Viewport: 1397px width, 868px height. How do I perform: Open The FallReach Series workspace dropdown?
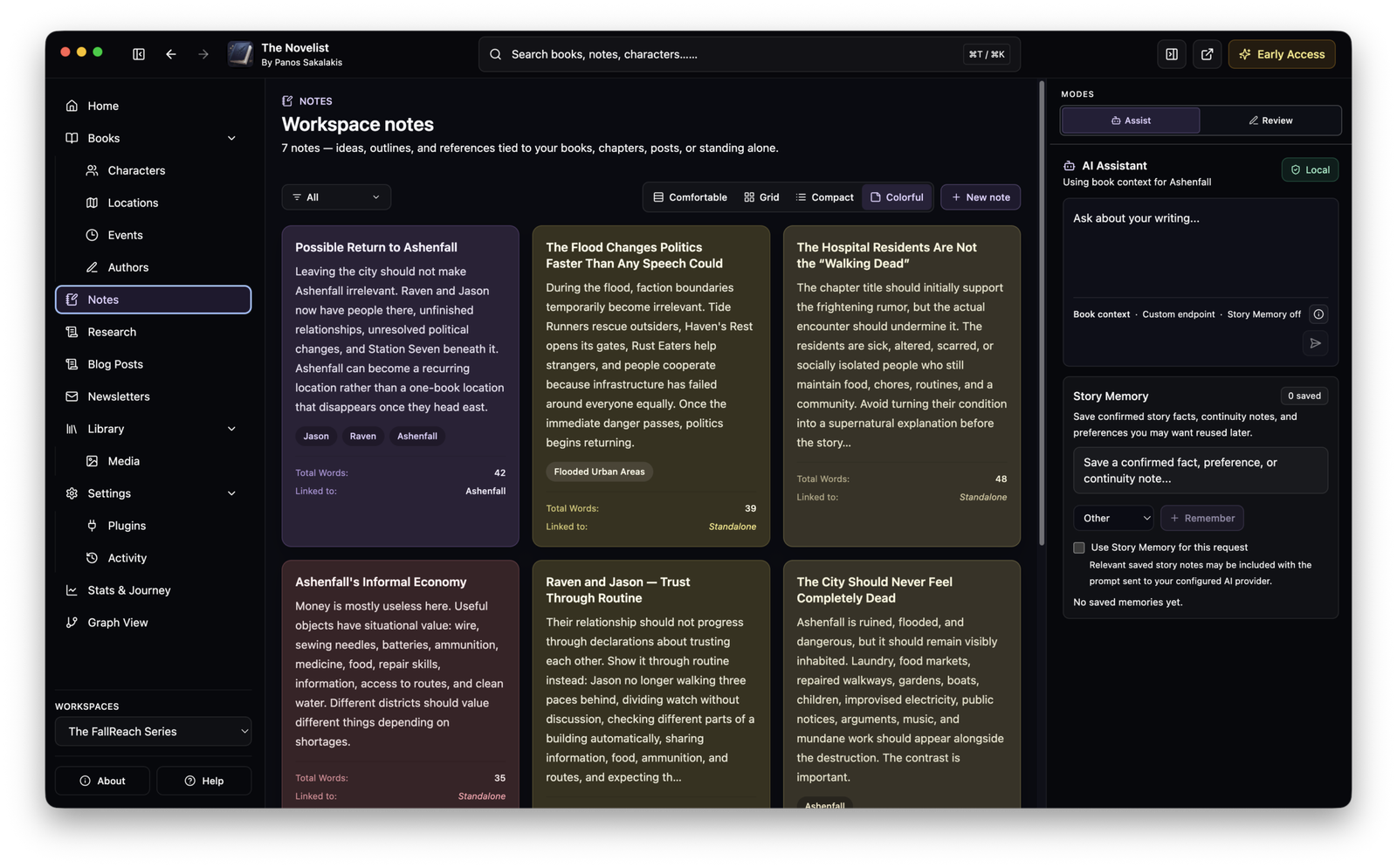pyautogui.click(x=153, y=732)
